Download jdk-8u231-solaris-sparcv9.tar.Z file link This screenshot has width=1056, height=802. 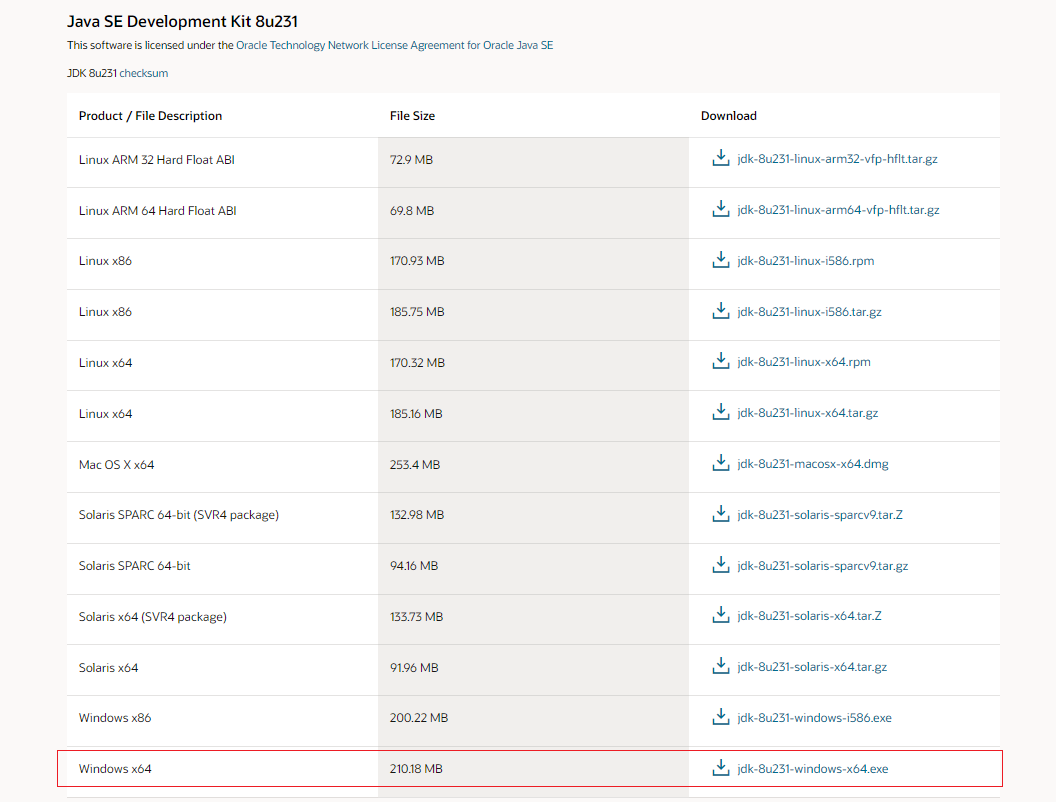click(x=820, y=514)
